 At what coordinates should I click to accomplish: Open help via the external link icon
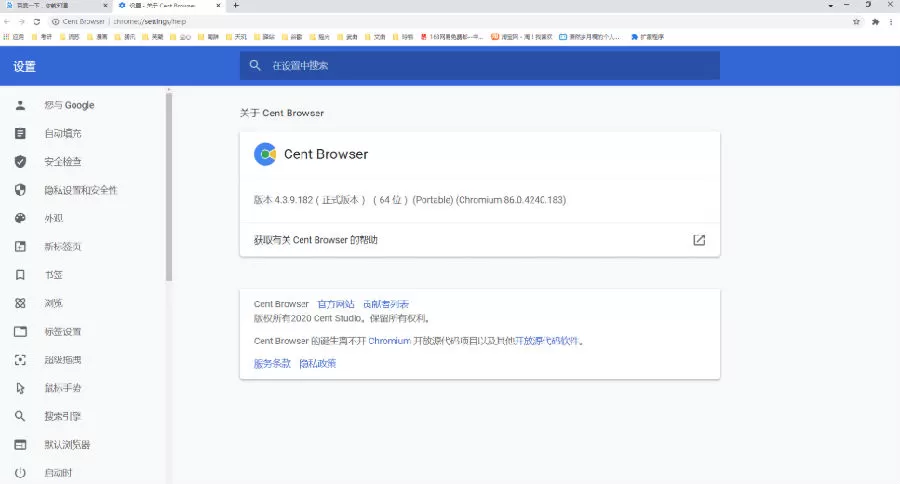pos(699,240)
